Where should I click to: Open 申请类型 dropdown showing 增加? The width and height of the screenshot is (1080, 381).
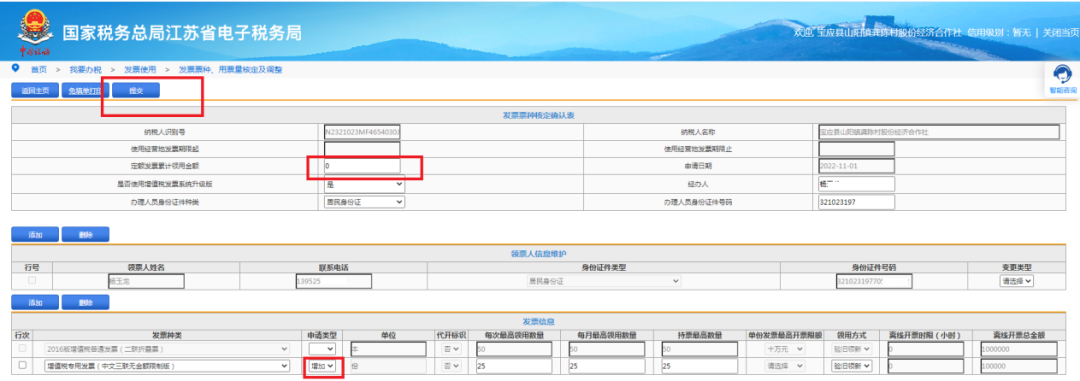point(322,367)
